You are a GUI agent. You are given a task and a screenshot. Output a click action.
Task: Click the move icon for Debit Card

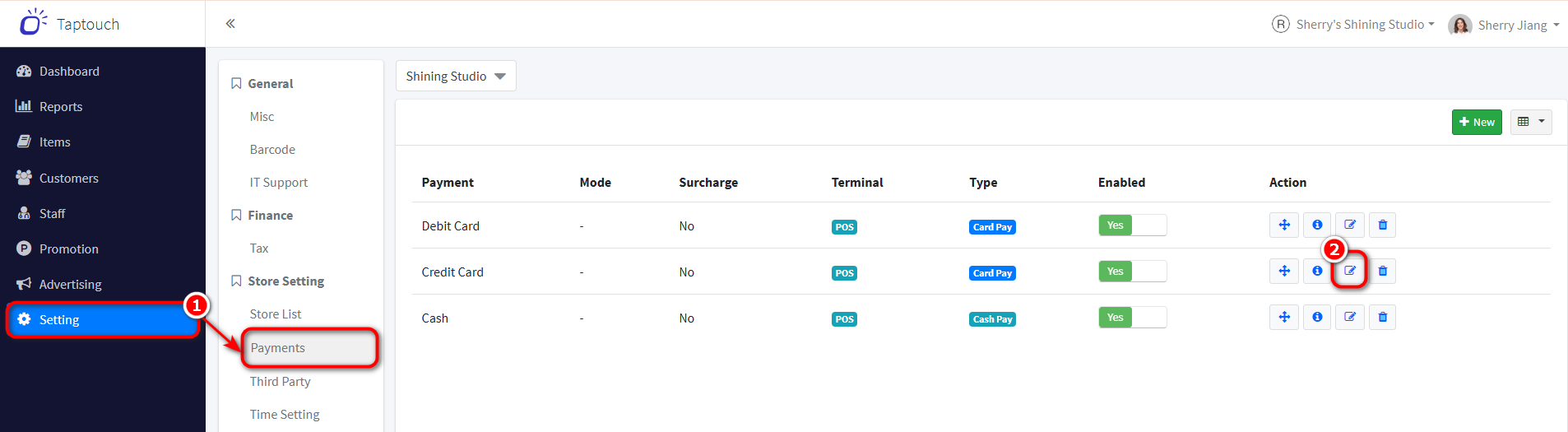[1284, 225]
